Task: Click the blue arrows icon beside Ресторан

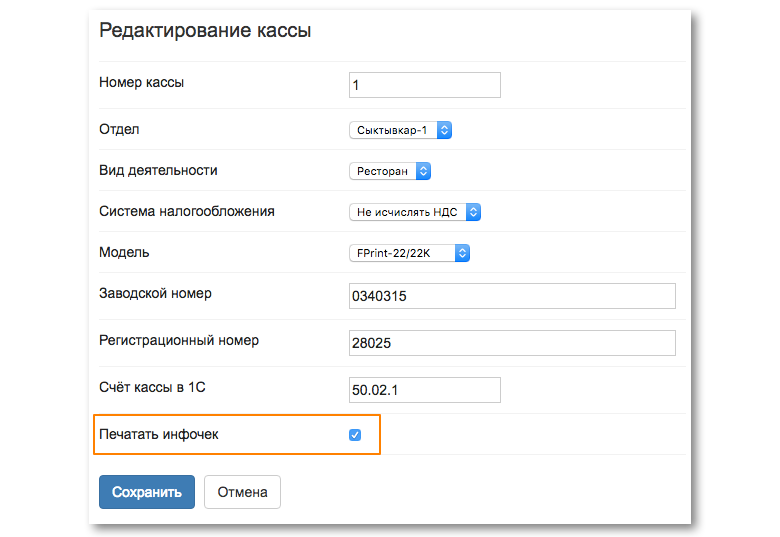Action: (423, 171)
